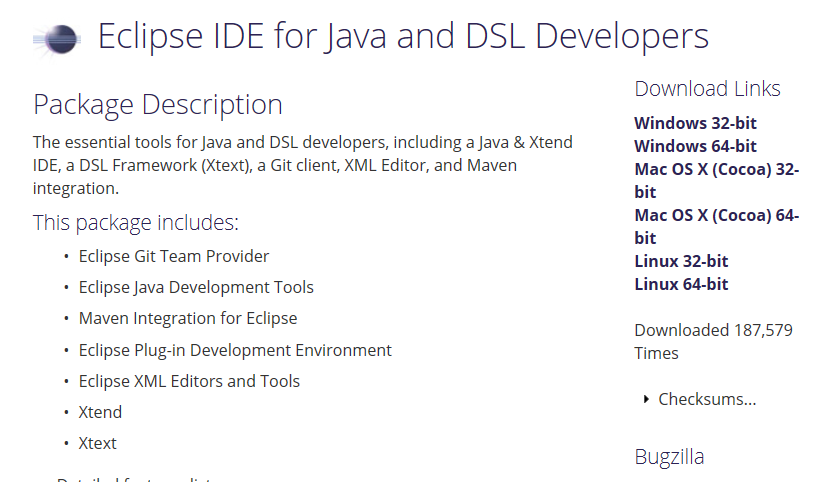Click Eclipse Plug-in Development Environment entry
The height and width of the screenshot is (482, 833).
235,350
